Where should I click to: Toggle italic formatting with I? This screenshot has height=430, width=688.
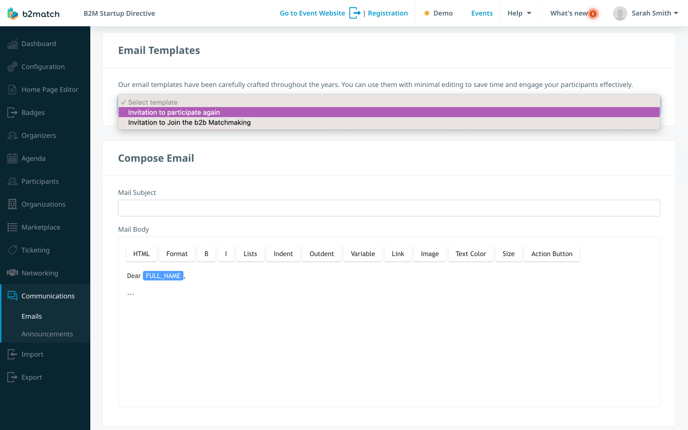tap(226, 254)
